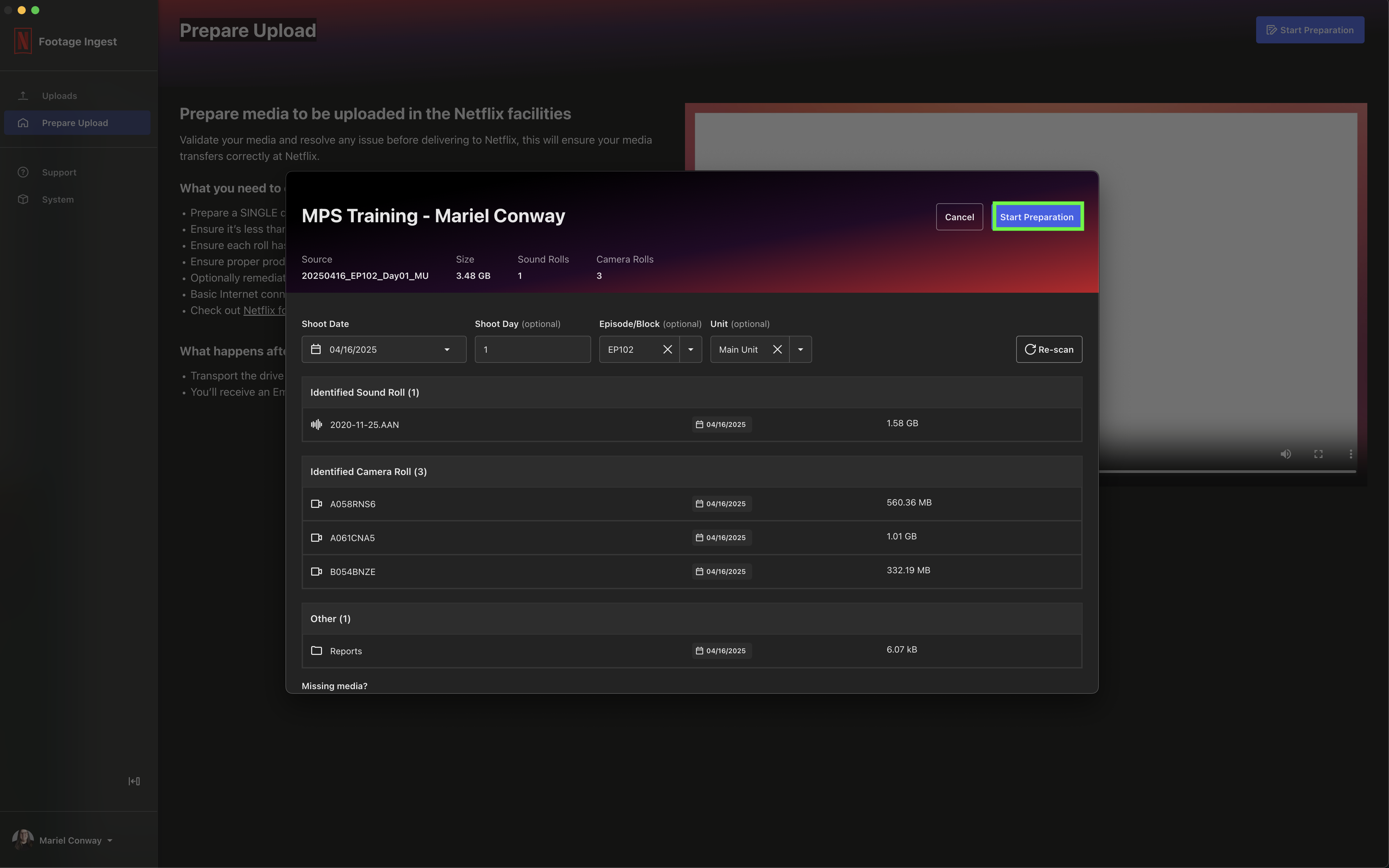The height and width of the screenshot is (868, 1389).
Task: Click the Missing media? text
Action: point(334,685)
